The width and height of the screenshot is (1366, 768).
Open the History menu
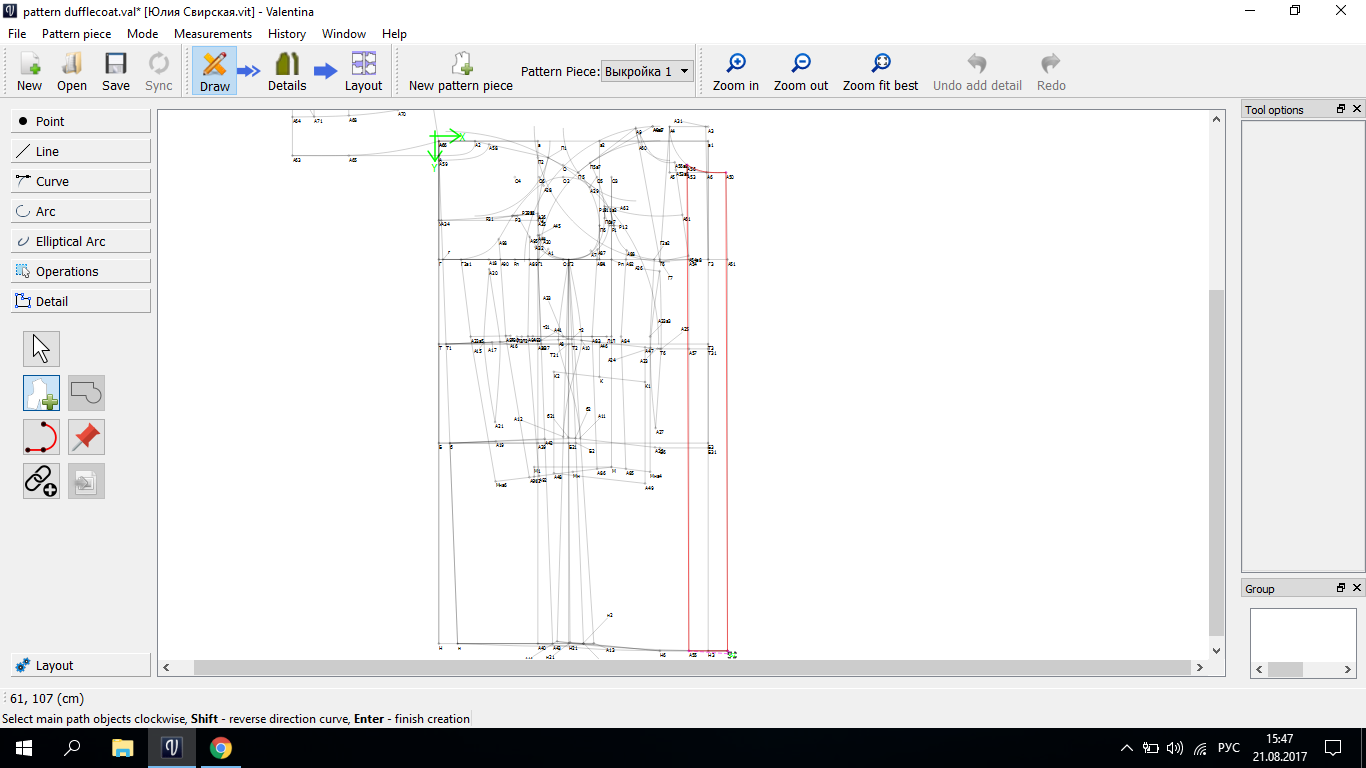pos(287,33)
